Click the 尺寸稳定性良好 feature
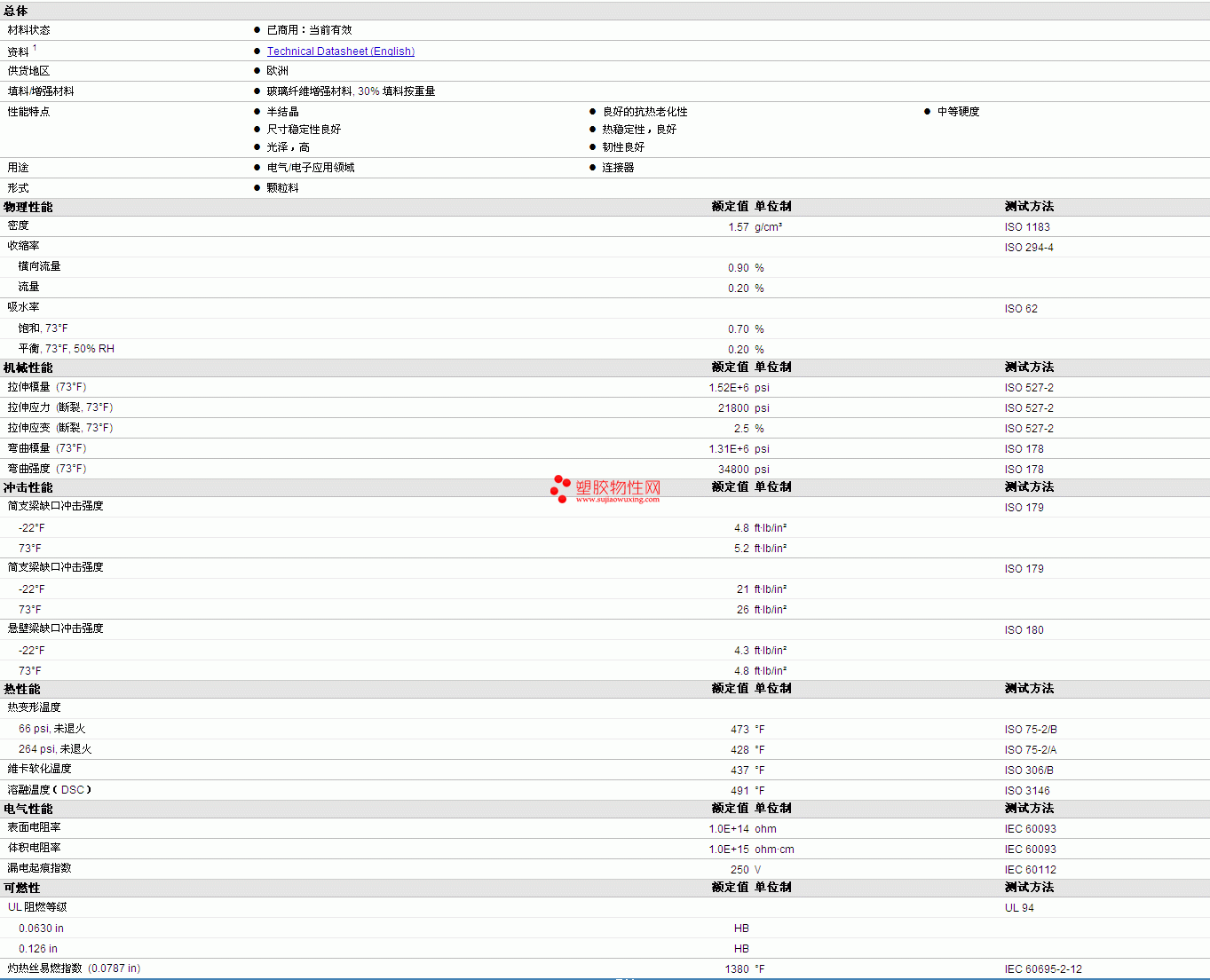 click(x=304, y=130)
